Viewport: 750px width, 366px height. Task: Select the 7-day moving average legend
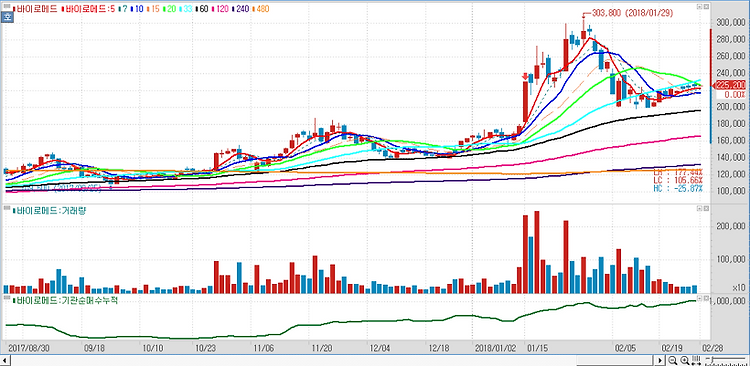[x=123, y=9]
